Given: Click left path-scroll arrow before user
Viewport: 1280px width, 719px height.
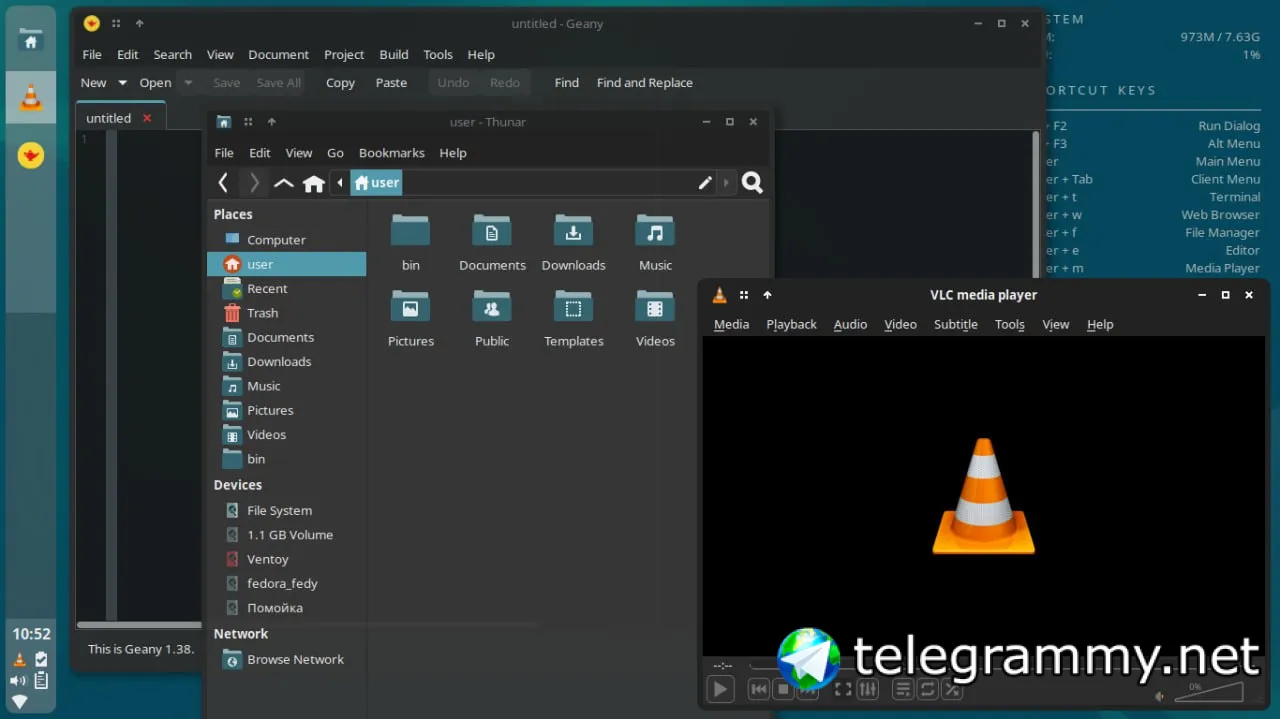Looking at the screenshot, I should pos(340,182).
